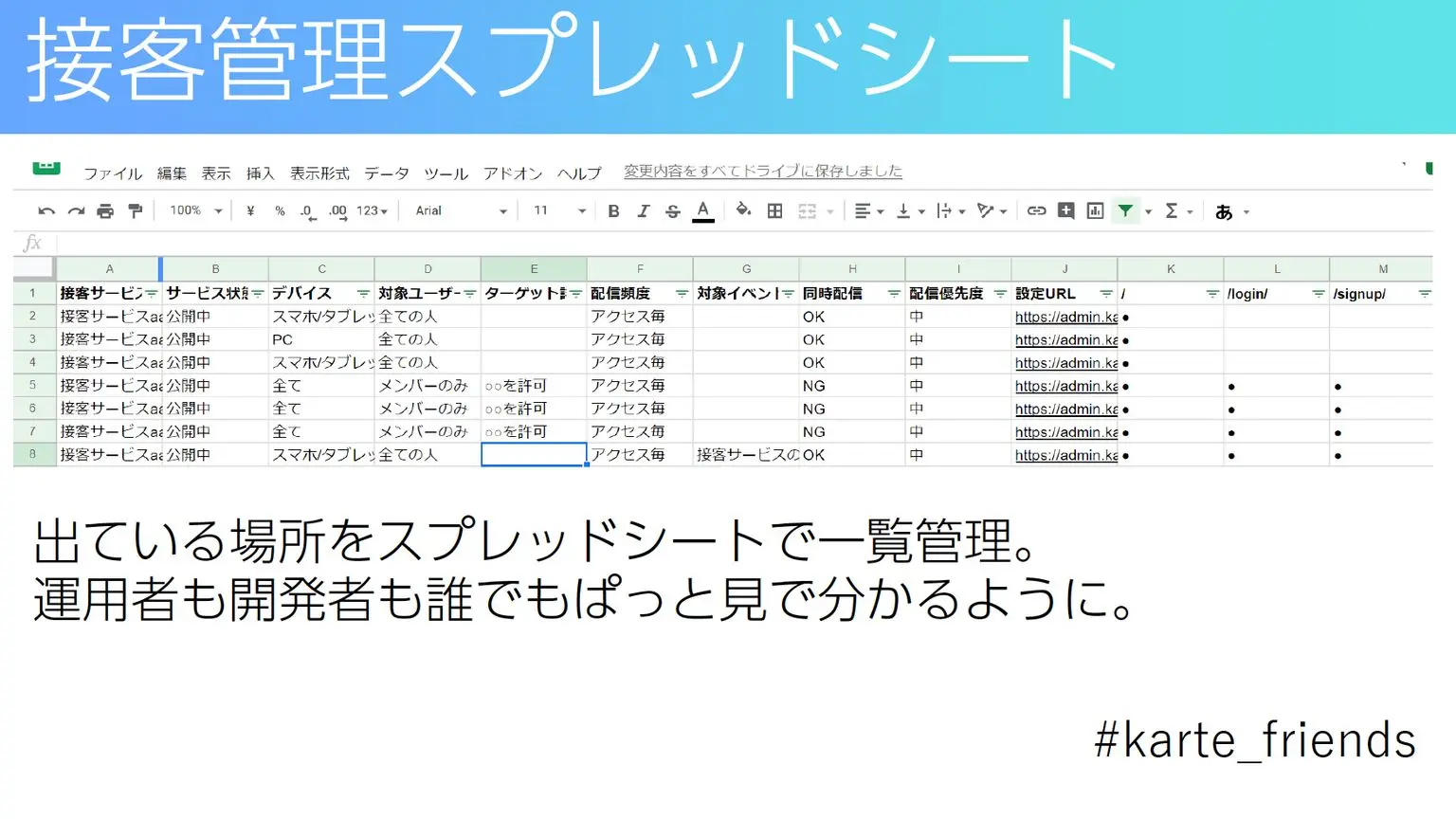The width and height of the screenshot is (1456, 819).
Task: Open the 表示形式 menu
Action: pyautogui.click(x=319, y=173)
